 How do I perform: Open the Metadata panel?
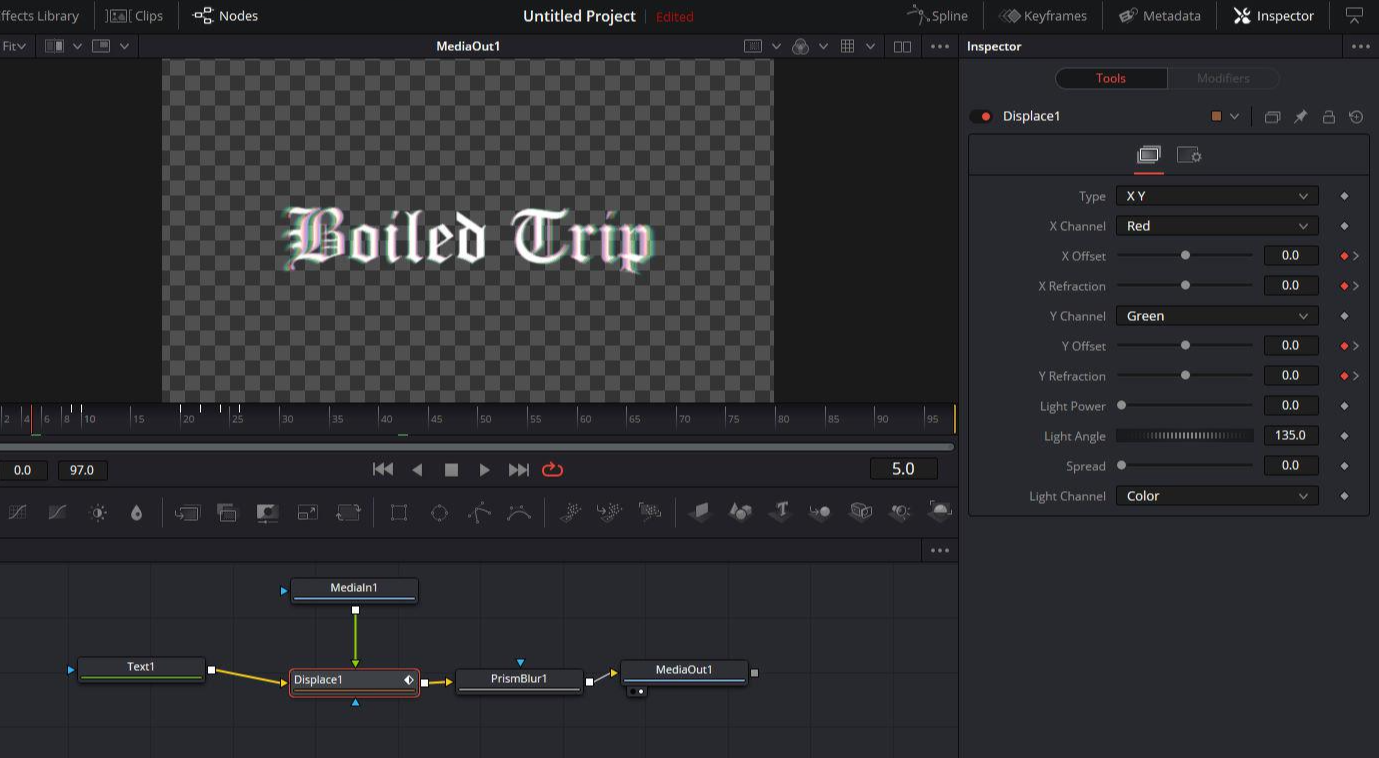click(x=1160, y=16)
